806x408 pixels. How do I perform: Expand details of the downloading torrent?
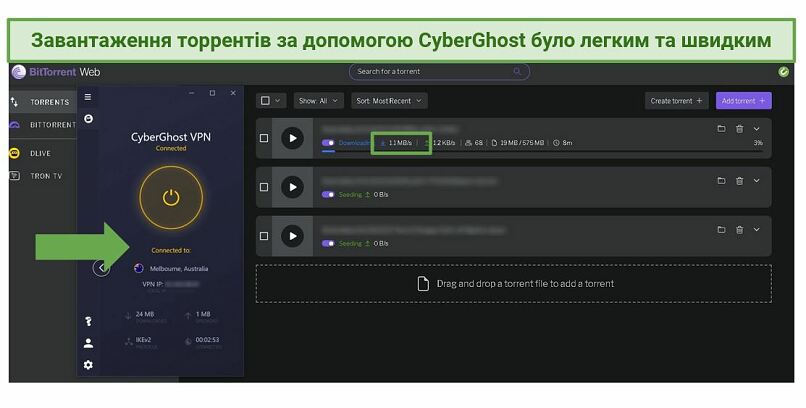click(x=757, y=128)
